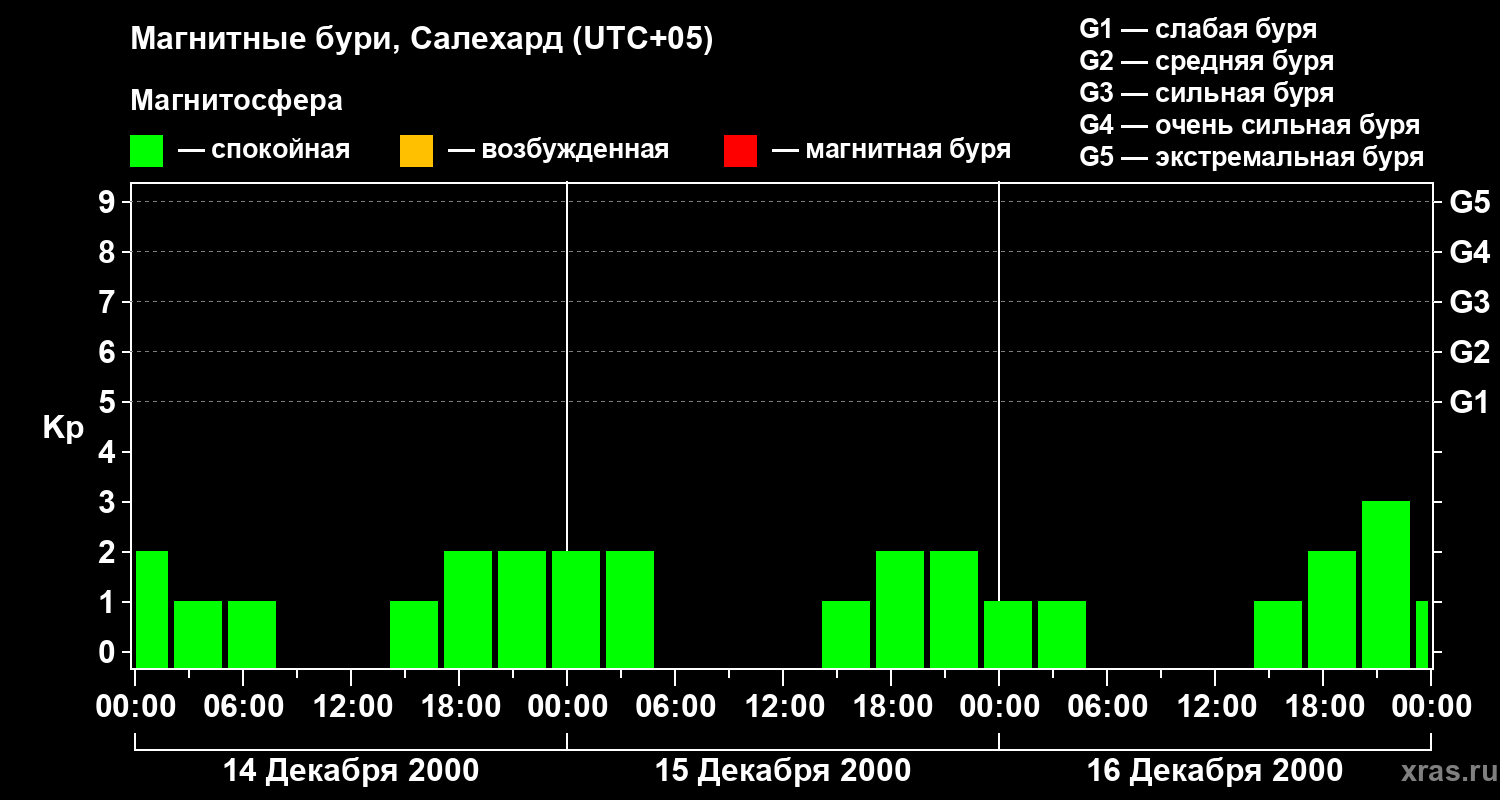Click the 'Kp' axis title
This screenshot has height=800, width=1500.
[x=63, y=428]
